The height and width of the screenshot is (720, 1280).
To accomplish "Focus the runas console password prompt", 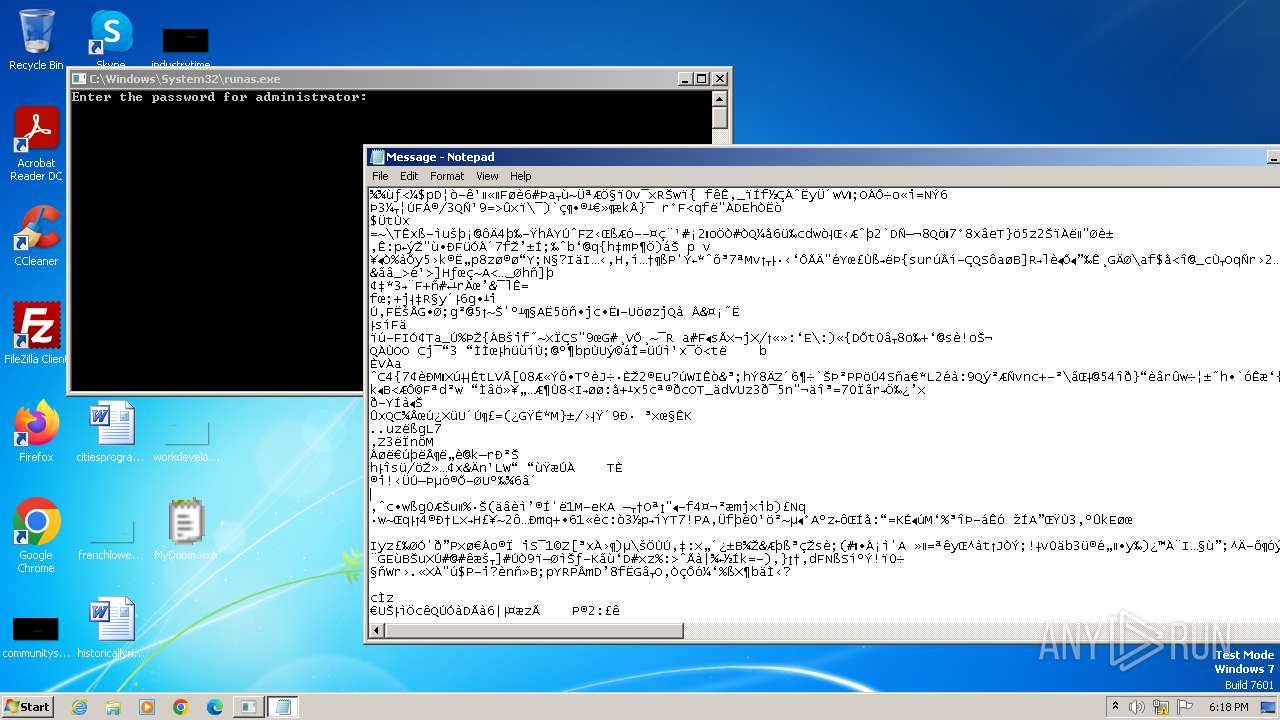I will pyautogui.click(x=219, y=97).
